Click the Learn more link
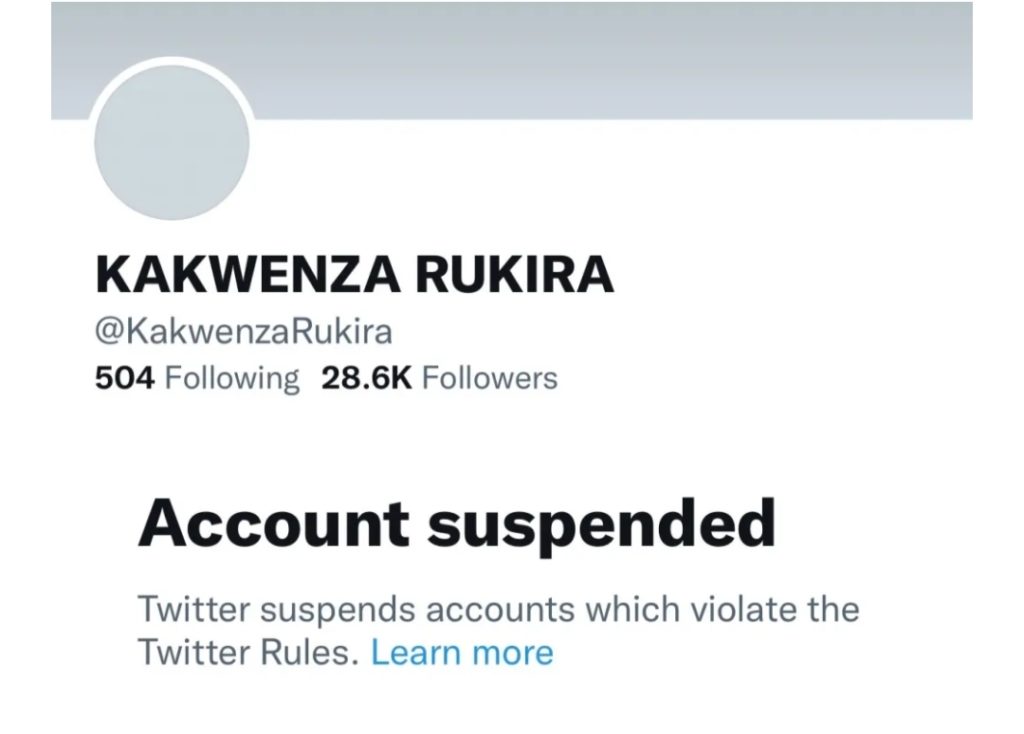 pos(461,653)
